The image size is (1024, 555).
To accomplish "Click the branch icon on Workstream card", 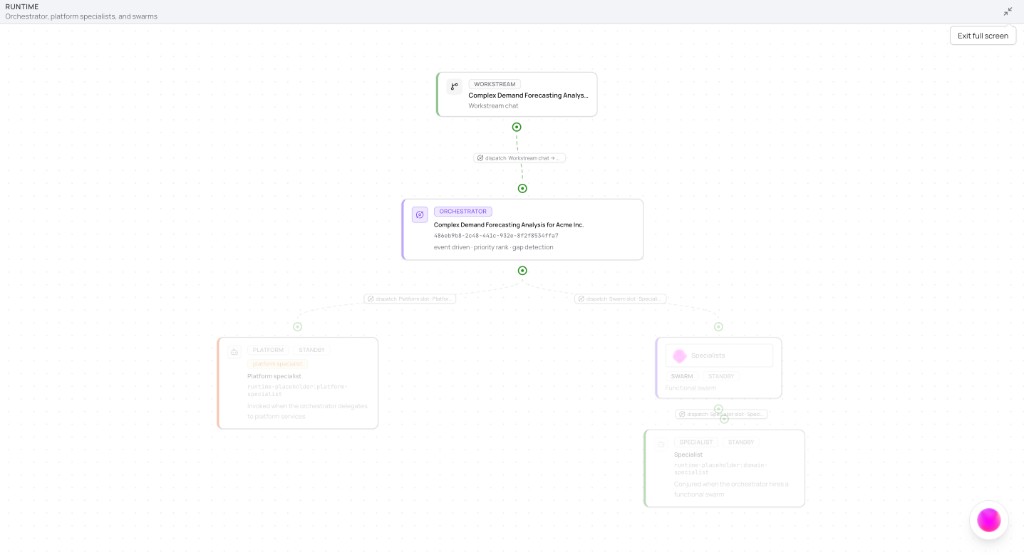I will point(455,86).
